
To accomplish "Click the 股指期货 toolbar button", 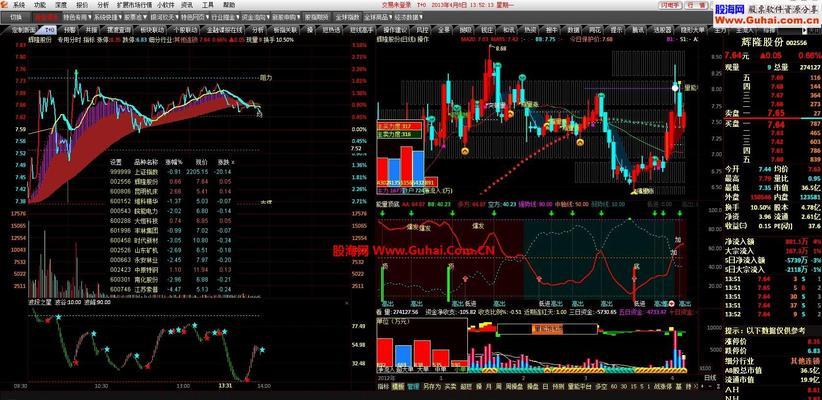I will [317, 17].
